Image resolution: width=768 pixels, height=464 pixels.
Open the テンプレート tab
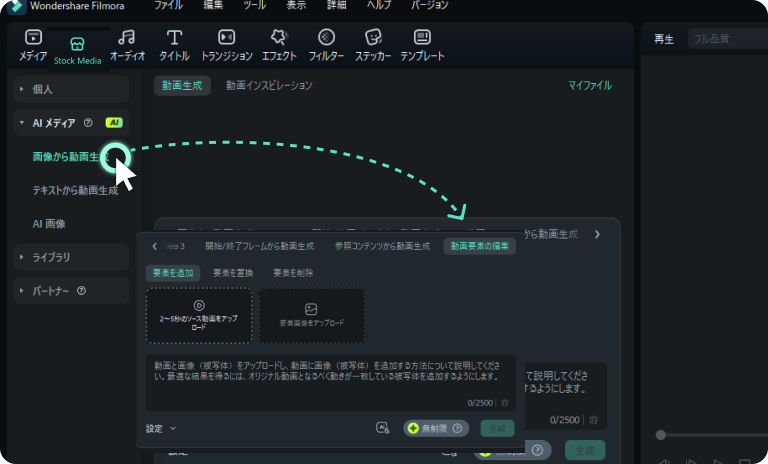(x=422, y=46)
